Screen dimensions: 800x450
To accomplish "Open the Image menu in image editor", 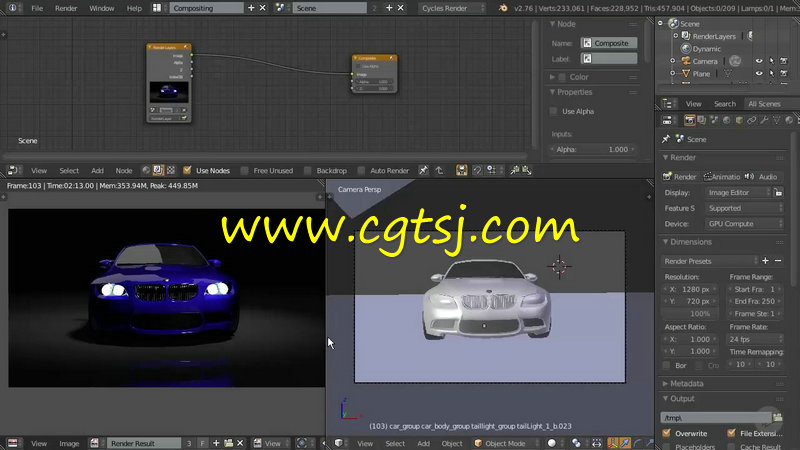I will click(x=69, y=443).
